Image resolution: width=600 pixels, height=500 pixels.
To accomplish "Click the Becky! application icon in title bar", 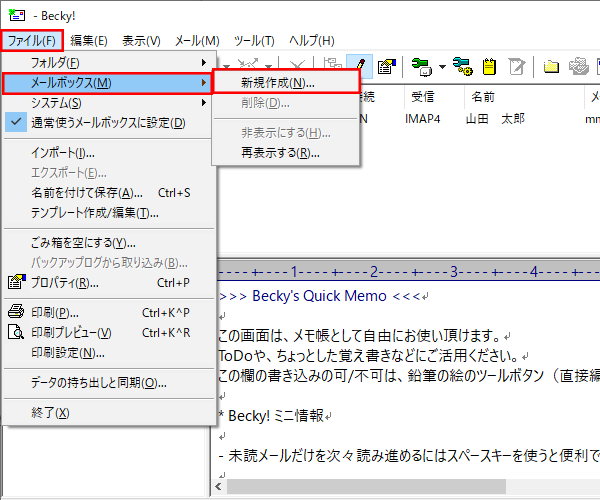I will point(17,15).
